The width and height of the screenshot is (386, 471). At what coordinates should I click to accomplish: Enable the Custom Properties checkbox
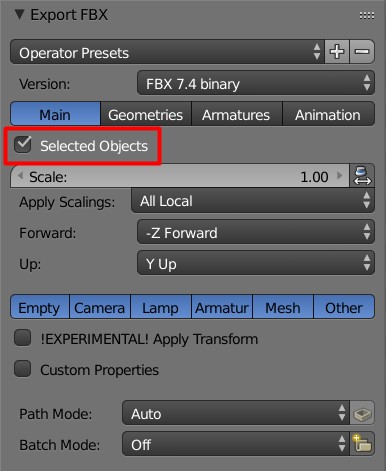point(23,369)
